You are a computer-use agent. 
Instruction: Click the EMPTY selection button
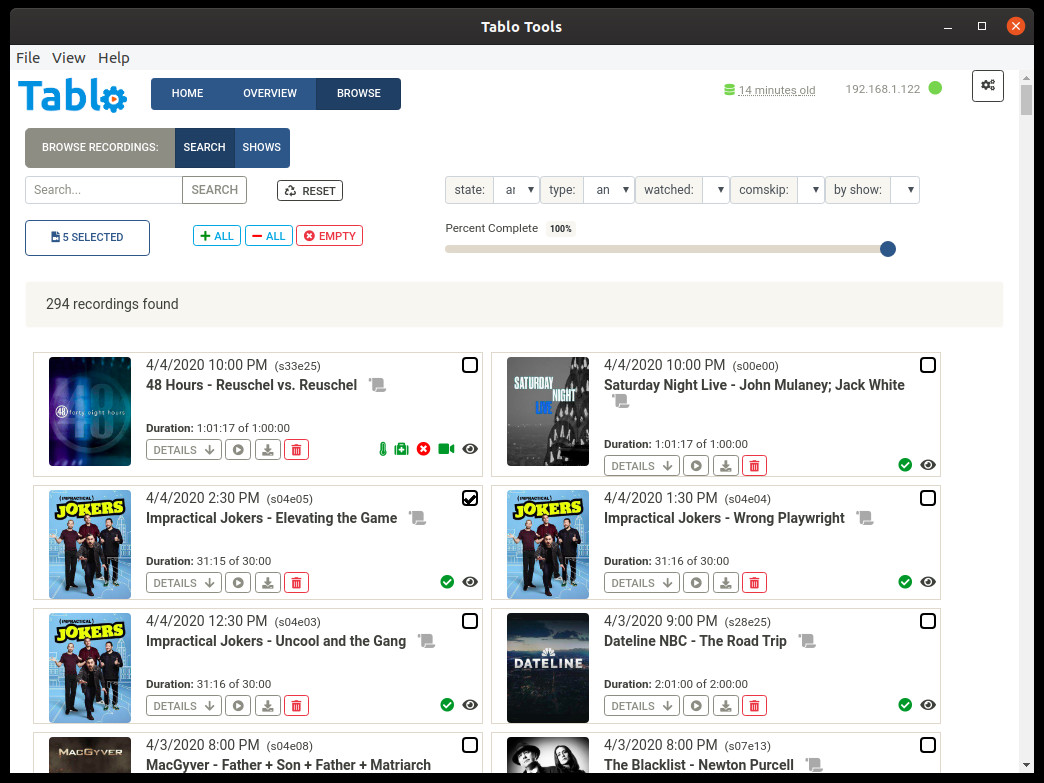[330, 236]
